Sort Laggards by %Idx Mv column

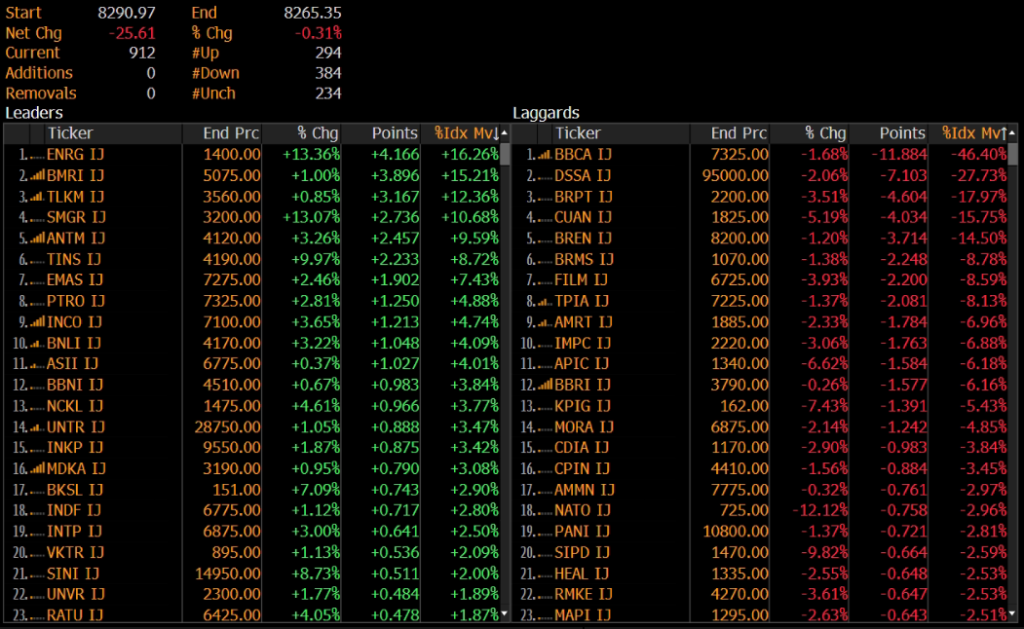972,133
